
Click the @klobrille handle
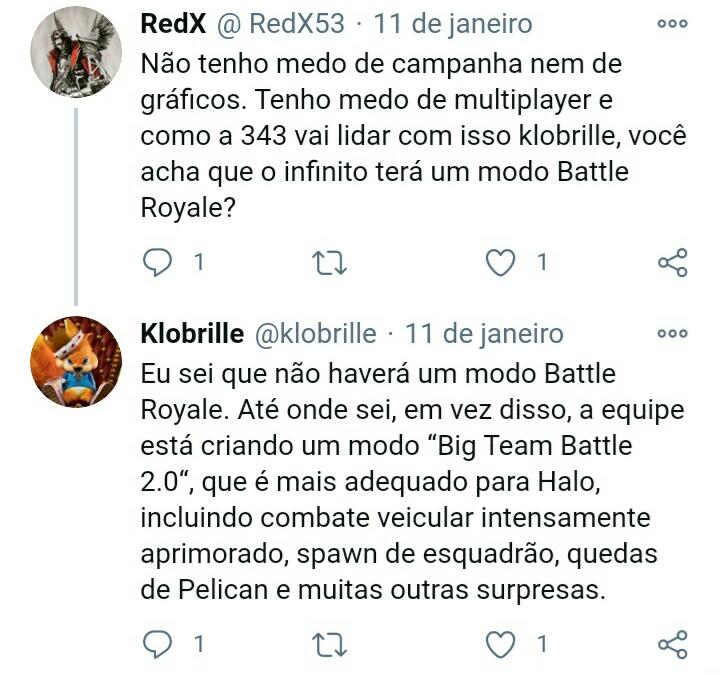(x=316, y=333)
